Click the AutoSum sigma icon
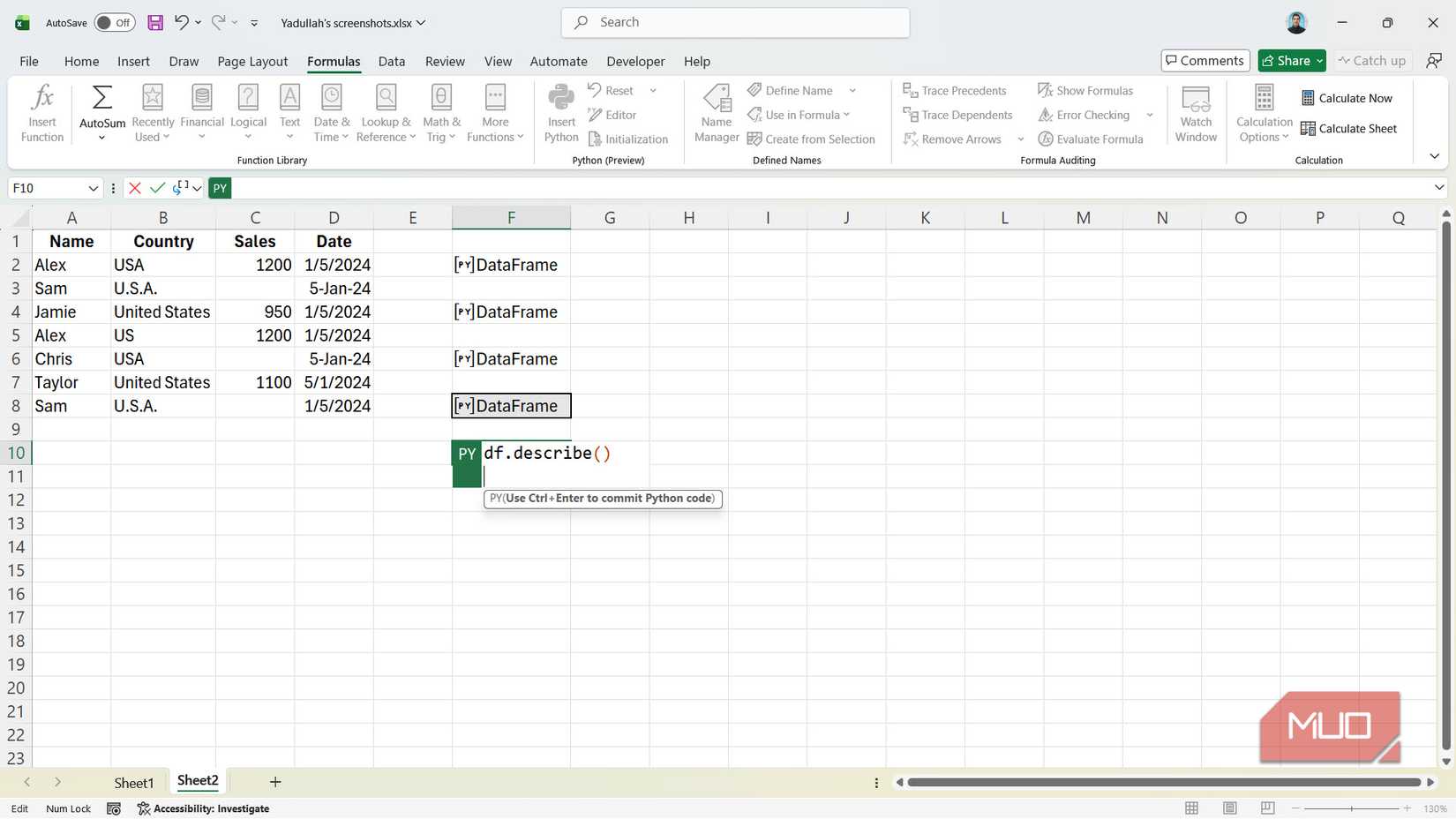1456x819 pixels. pyautogui.click(x=102, y=97)
